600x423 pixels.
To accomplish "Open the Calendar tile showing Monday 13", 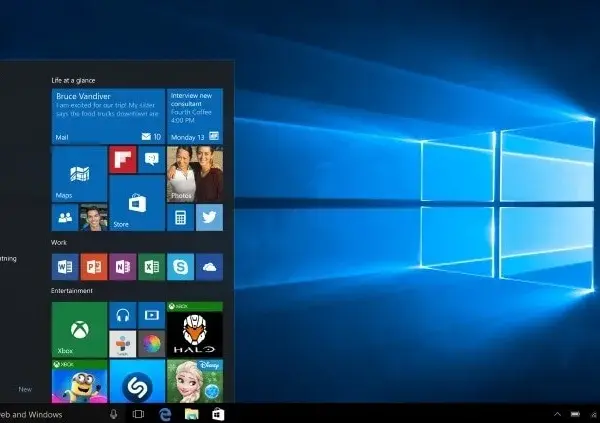I will coord(195,116).
